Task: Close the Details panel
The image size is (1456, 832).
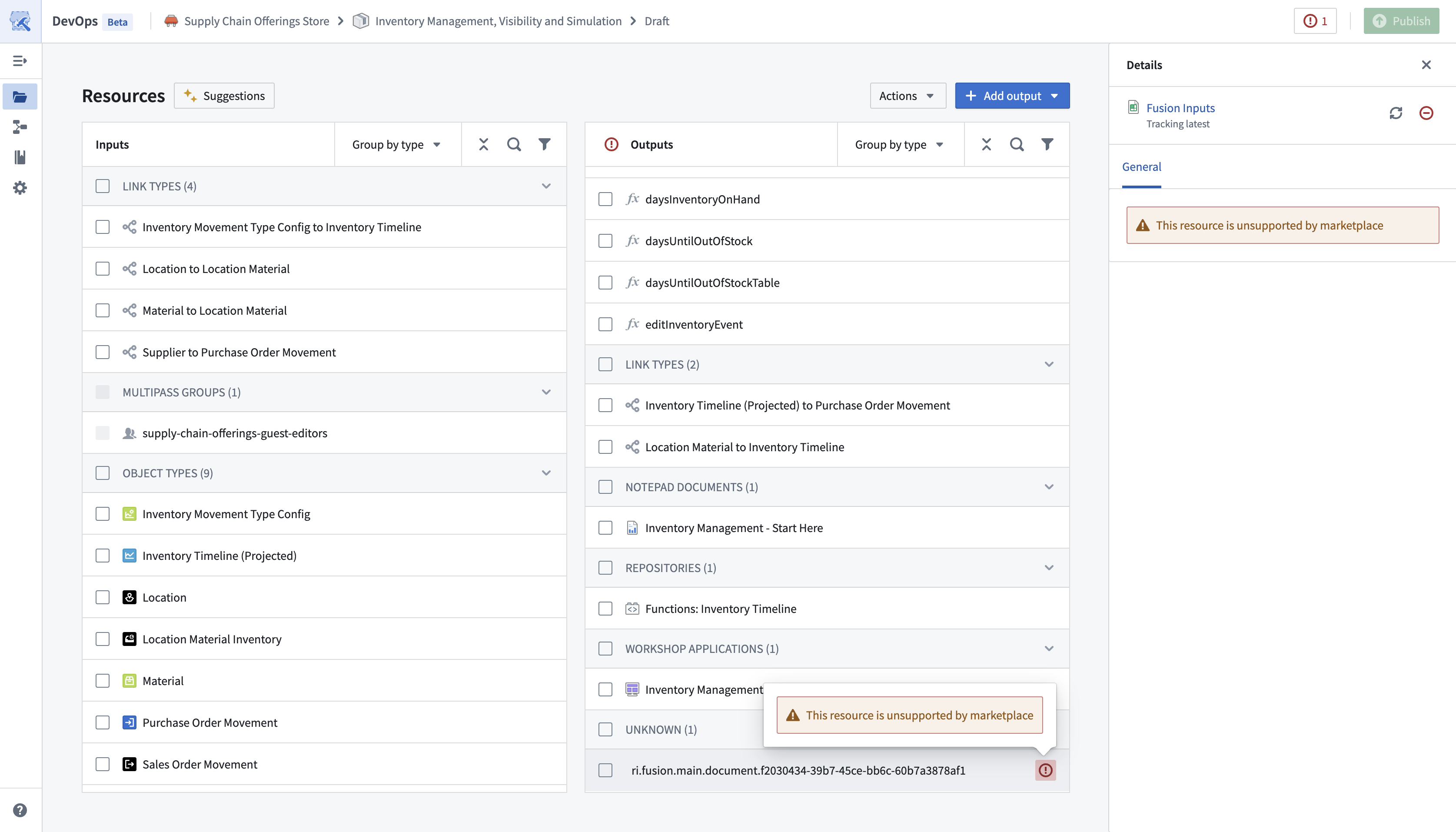Action: (1426, 65)
